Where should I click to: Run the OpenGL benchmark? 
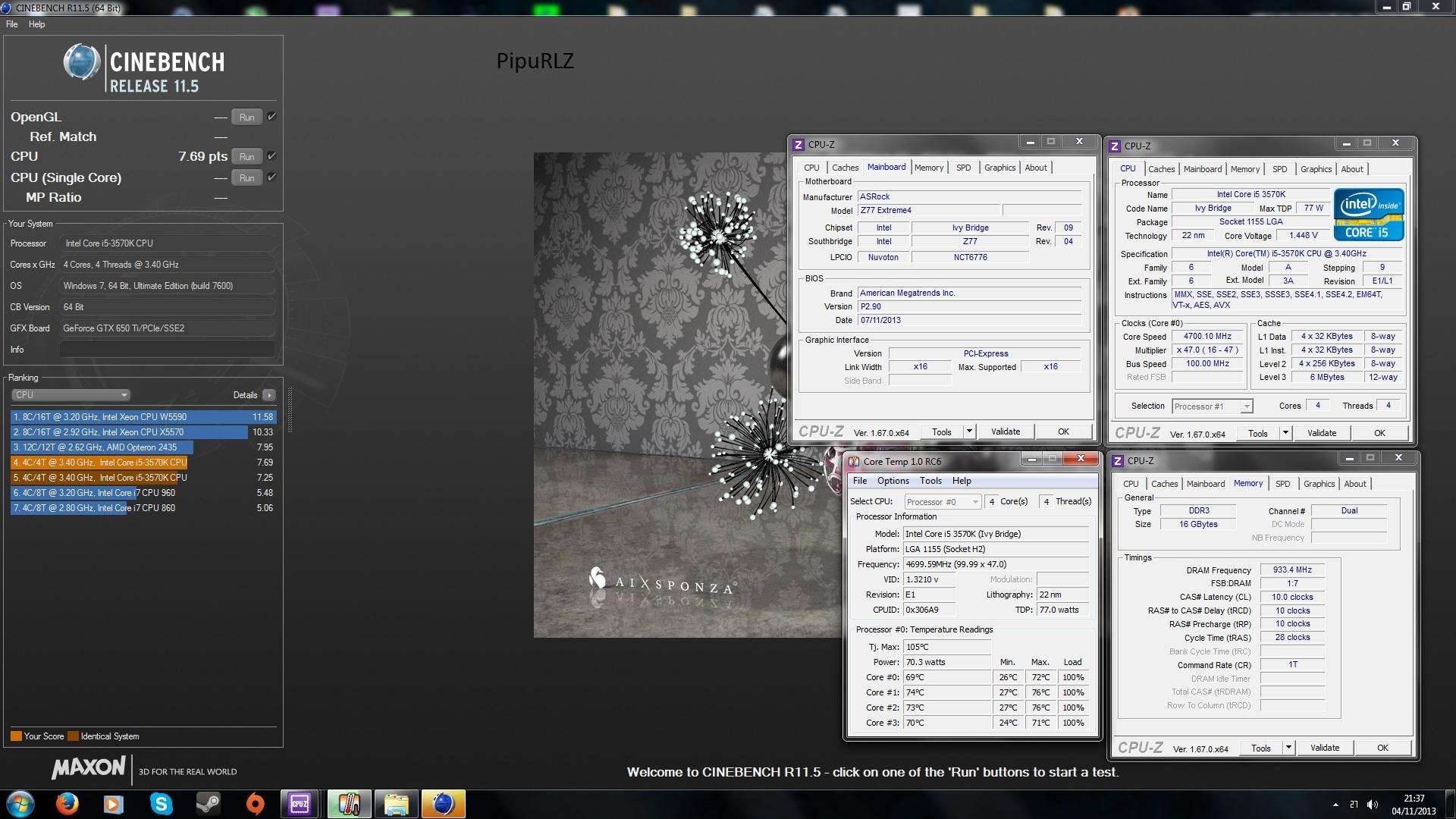pyautogui.click(x=247, y=118)
